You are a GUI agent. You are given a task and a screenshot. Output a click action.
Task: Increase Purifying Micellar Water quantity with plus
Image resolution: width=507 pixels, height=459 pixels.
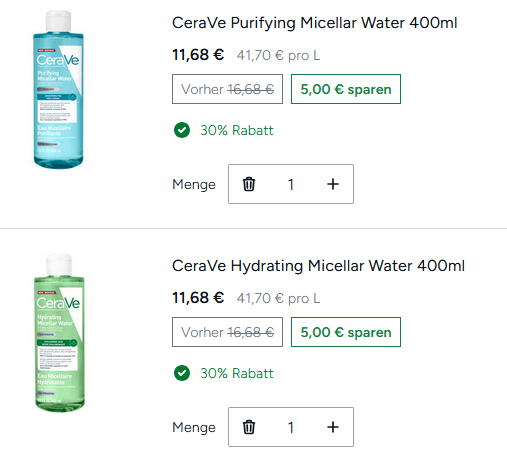click(333, 184)
